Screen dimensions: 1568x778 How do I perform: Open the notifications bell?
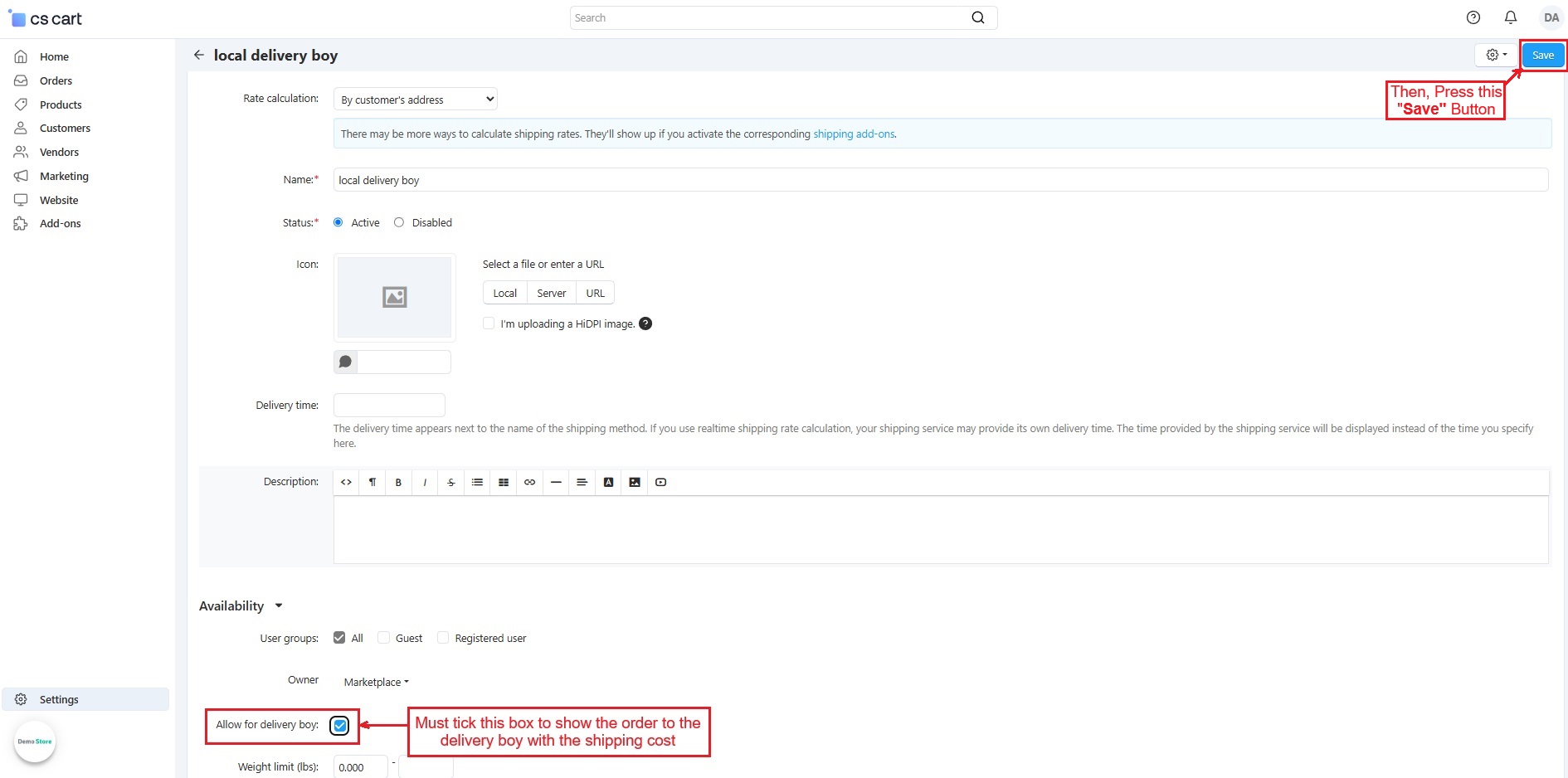point(1510,17)
